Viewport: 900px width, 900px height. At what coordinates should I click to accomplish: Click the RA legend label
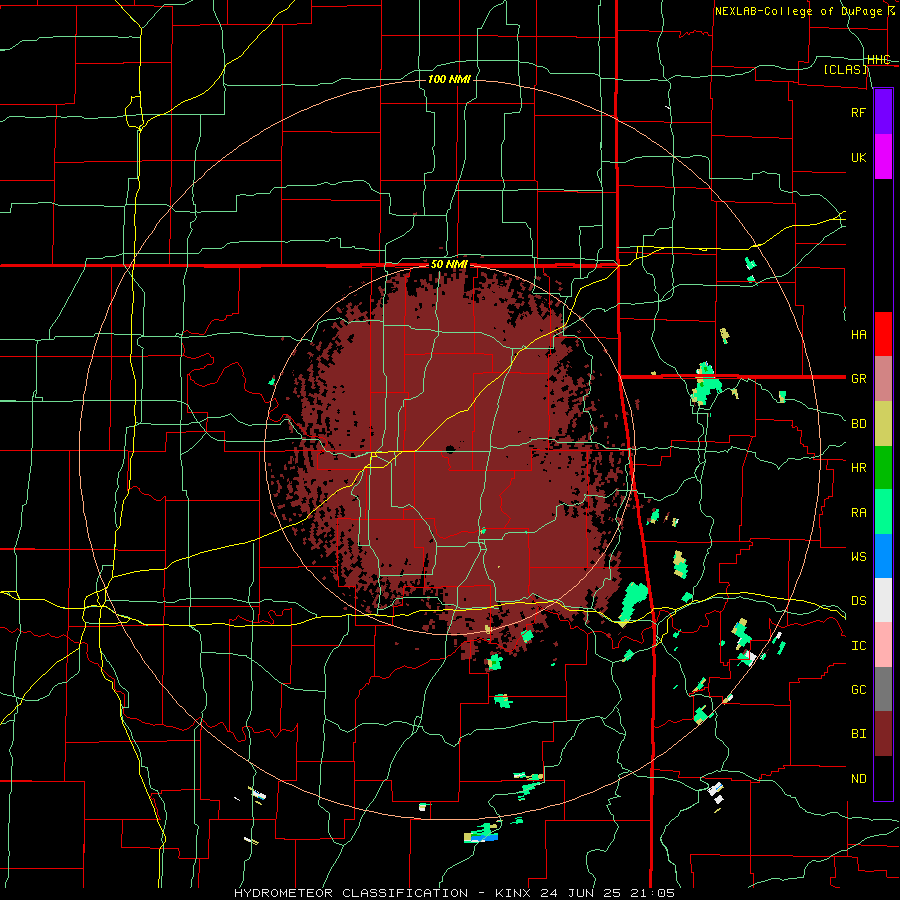858,513
